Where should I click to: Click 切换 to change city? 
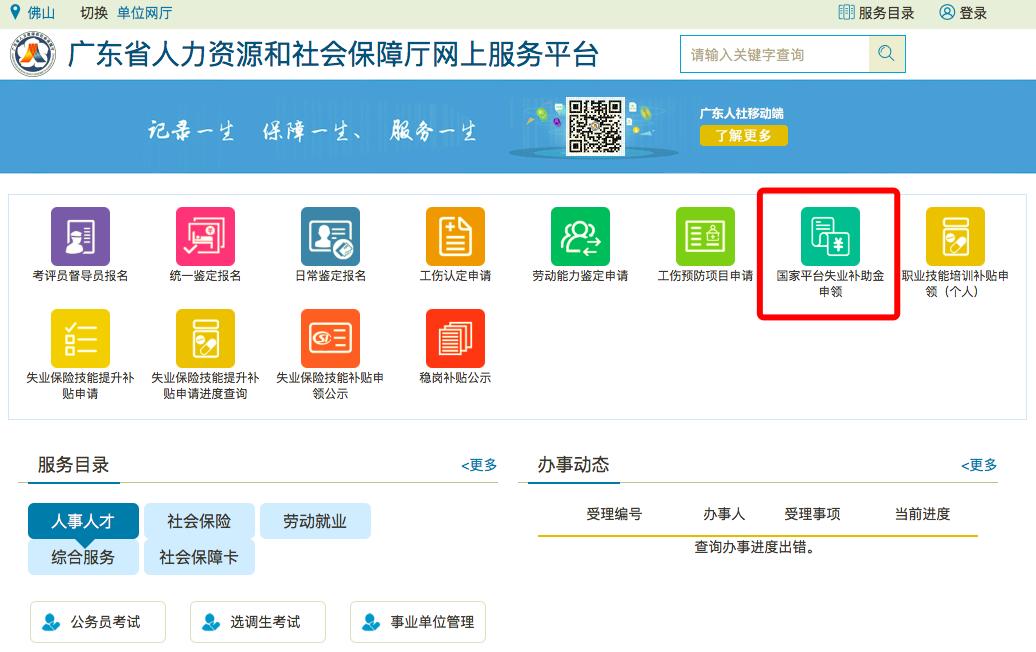point(95,13)
